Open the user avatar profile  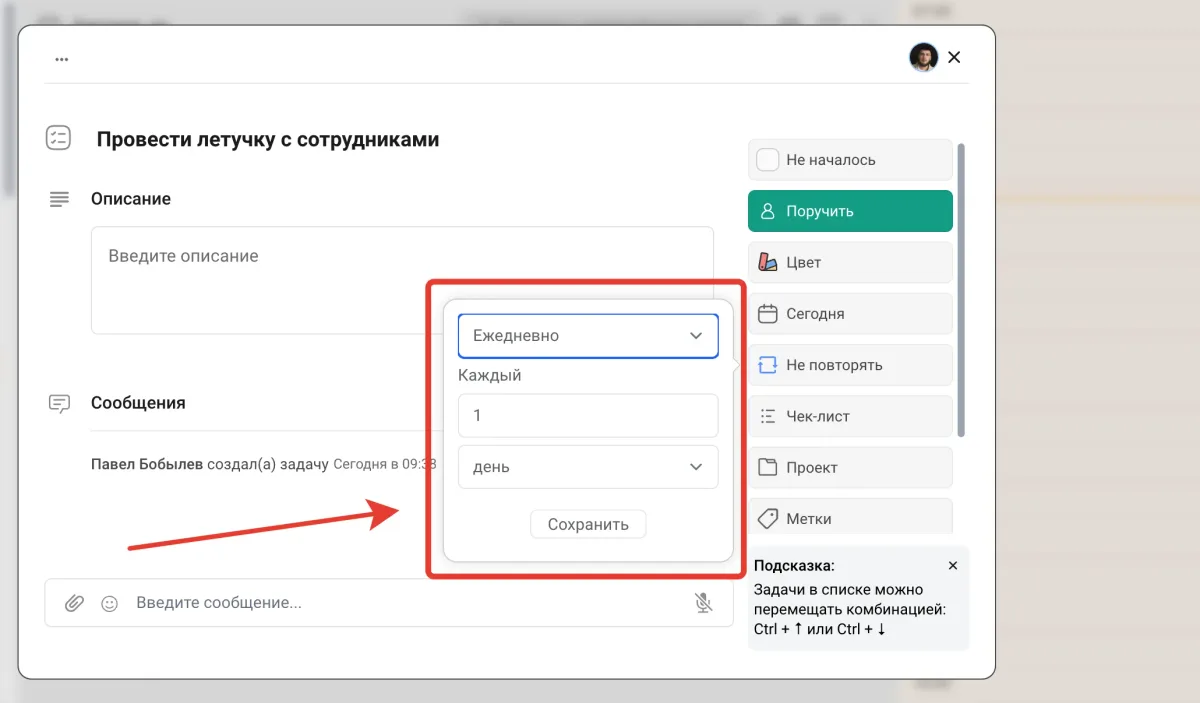pyautogui.click(x=923, y=57)
